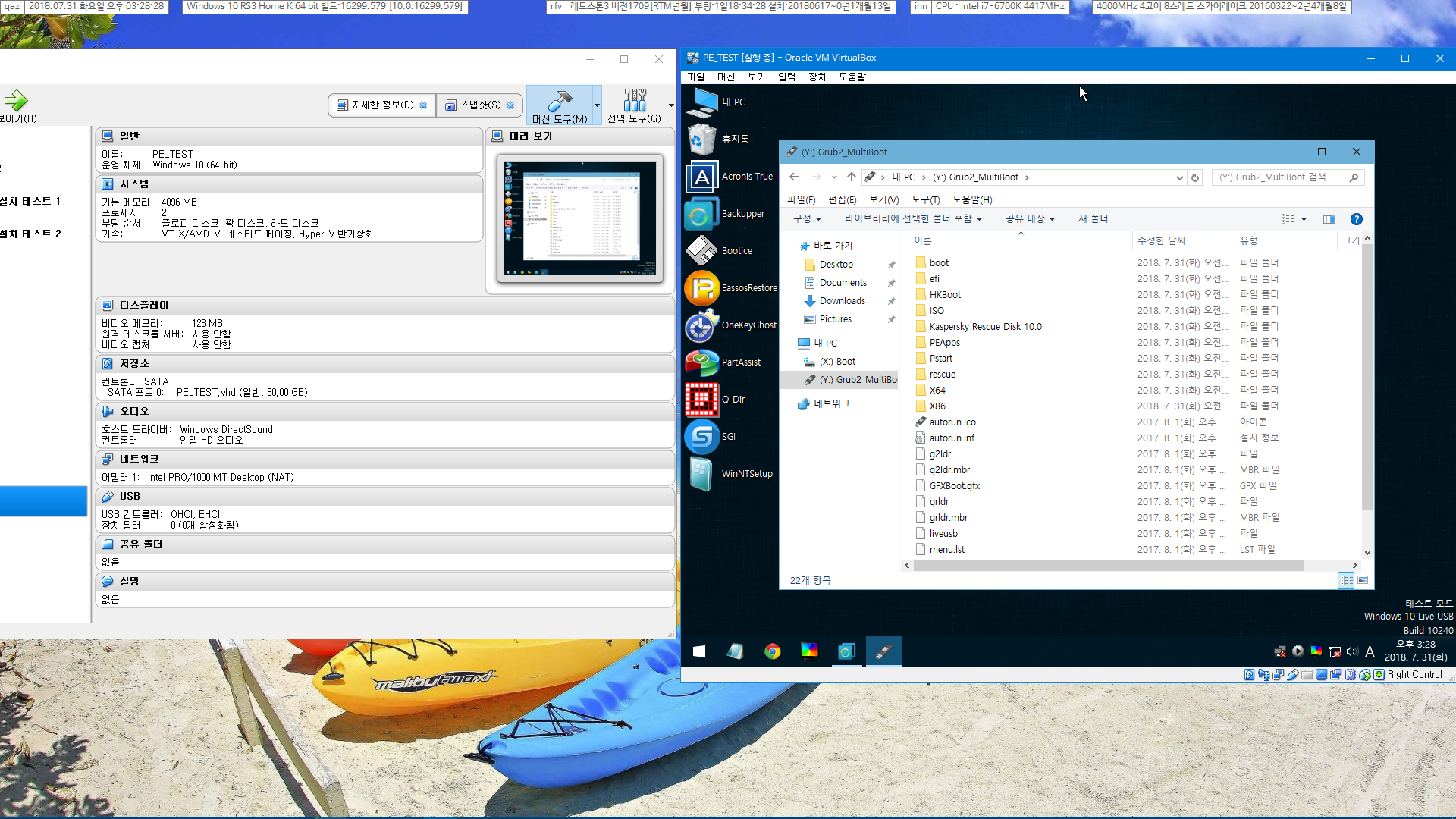Open the 휴지통 recycle bin icon
Viewport: 1456px width, 819px height.
(x=702, y=140)
